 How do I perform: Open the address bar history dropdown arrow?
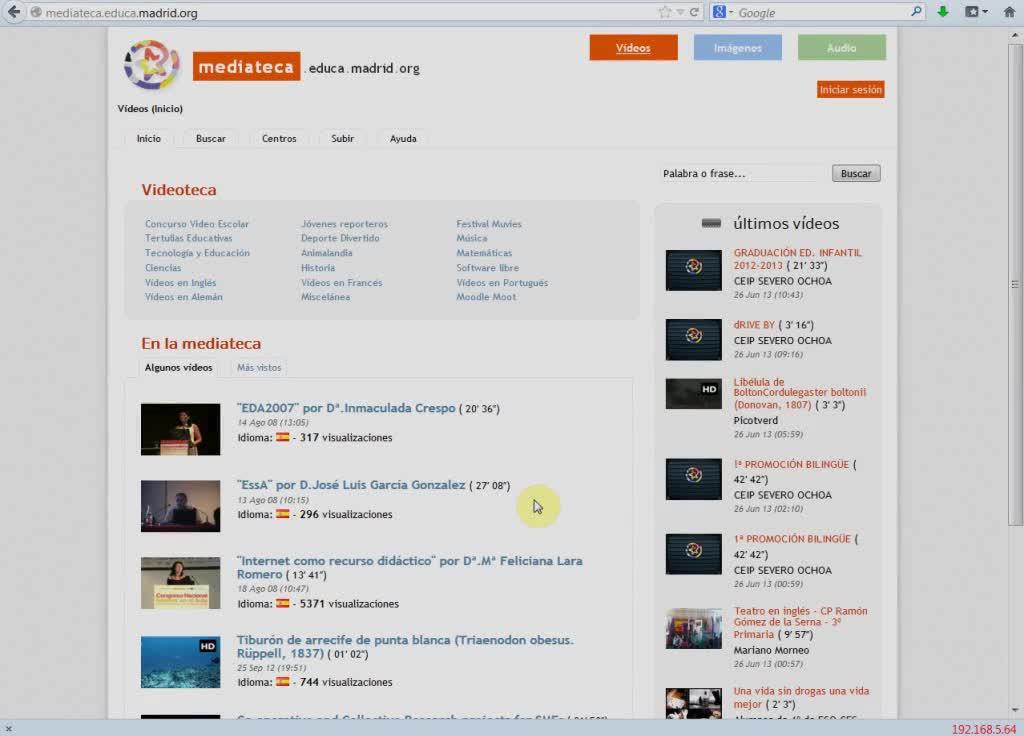(x=680, y=12)
